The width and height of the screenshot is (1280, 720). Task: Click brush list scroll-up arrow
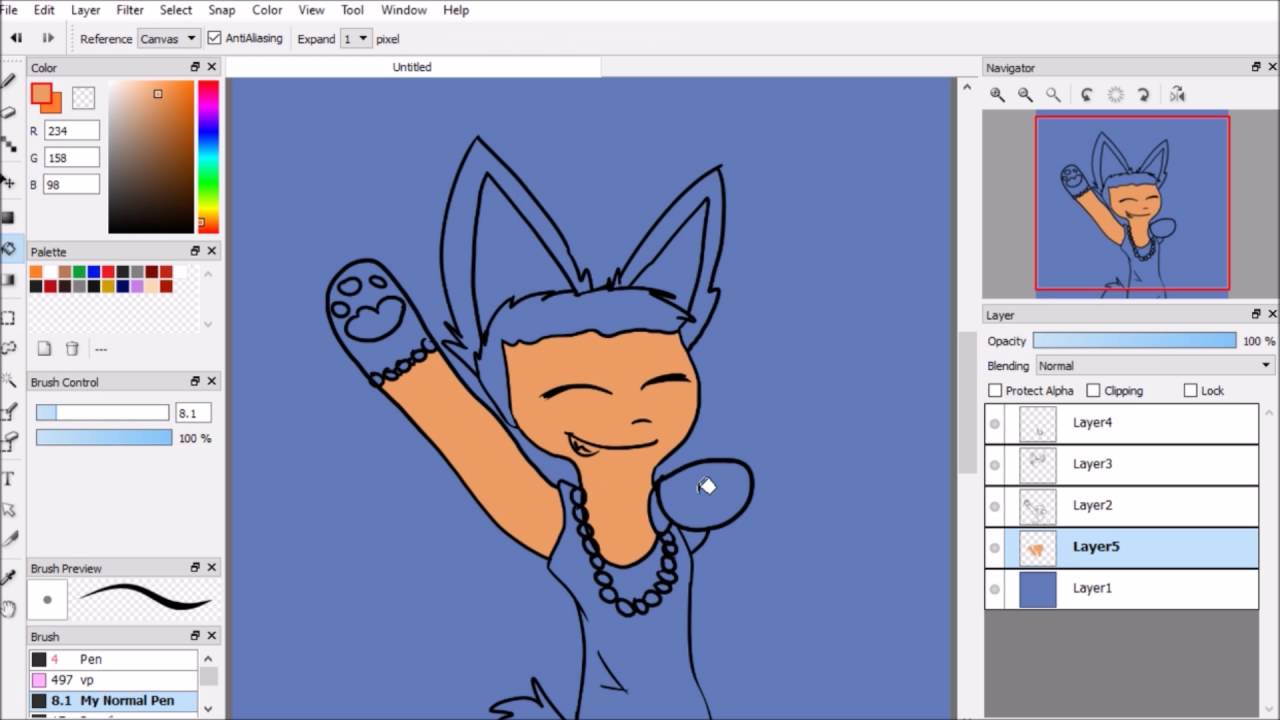point(209,657)
